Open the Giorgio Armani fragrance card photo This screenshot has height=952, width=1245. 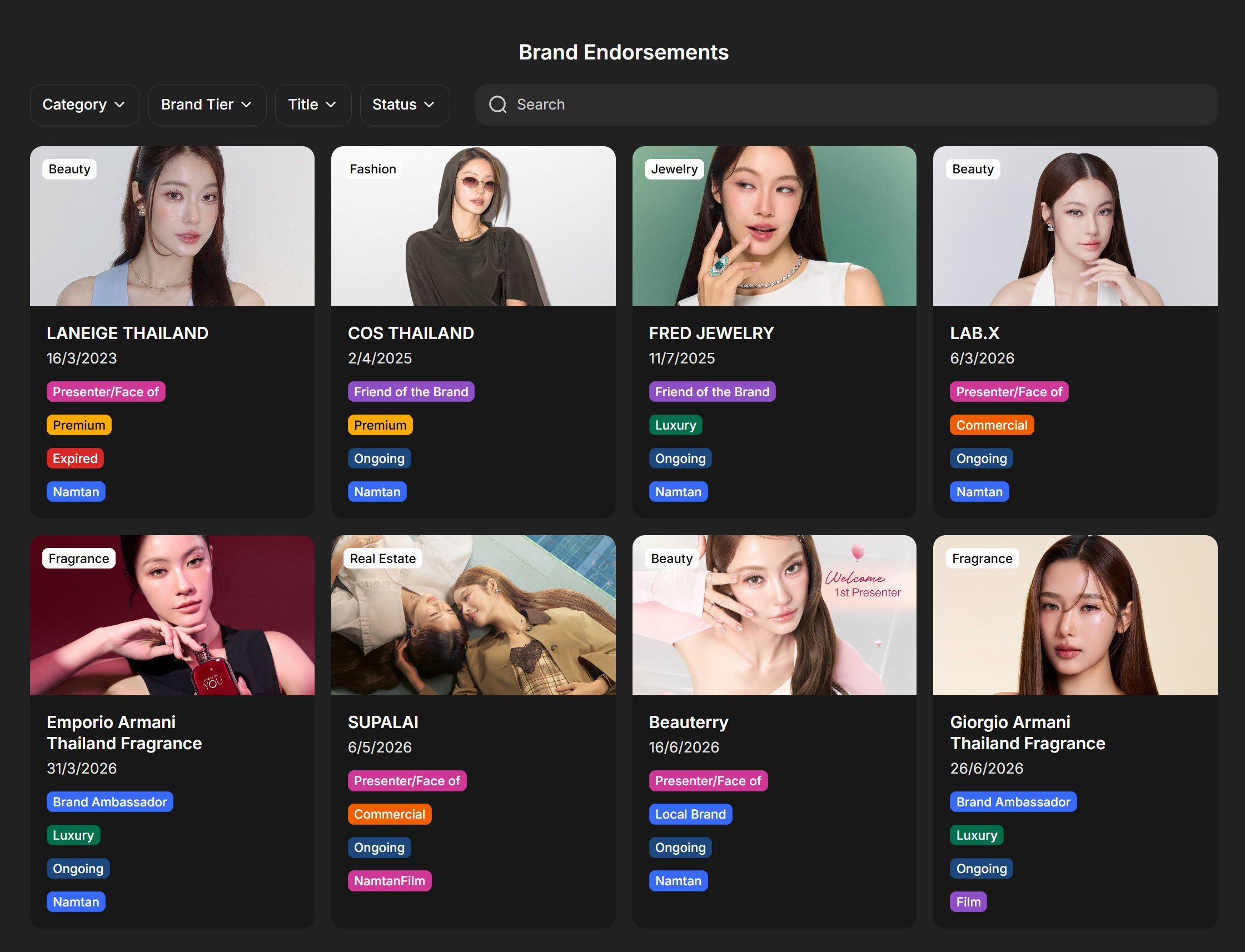(x=1075, y=615)
